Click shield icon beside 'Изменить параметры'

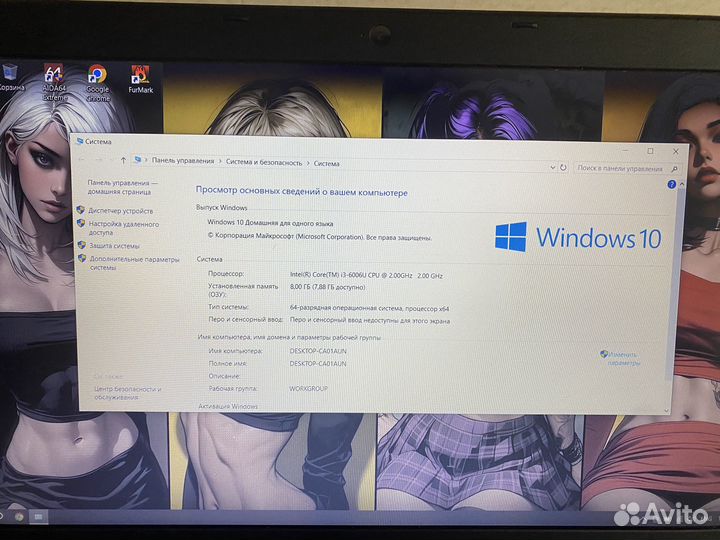pos(604,354)
